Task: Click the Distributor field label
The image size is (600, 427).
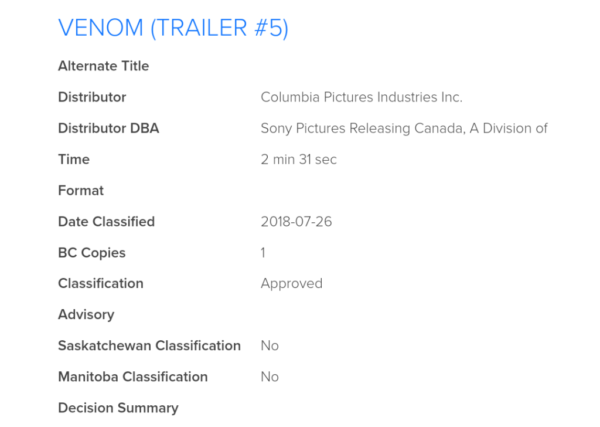Action: tap(92, 97)
